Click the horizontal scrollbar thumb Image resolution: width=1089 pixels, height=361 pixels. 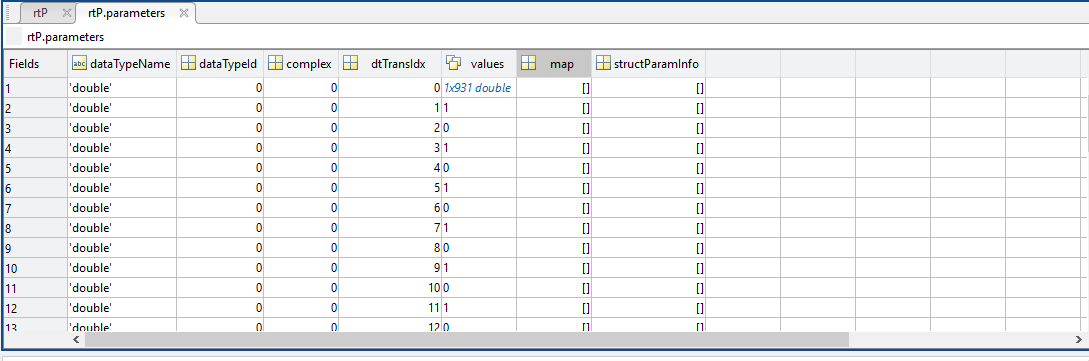(467, 340)
